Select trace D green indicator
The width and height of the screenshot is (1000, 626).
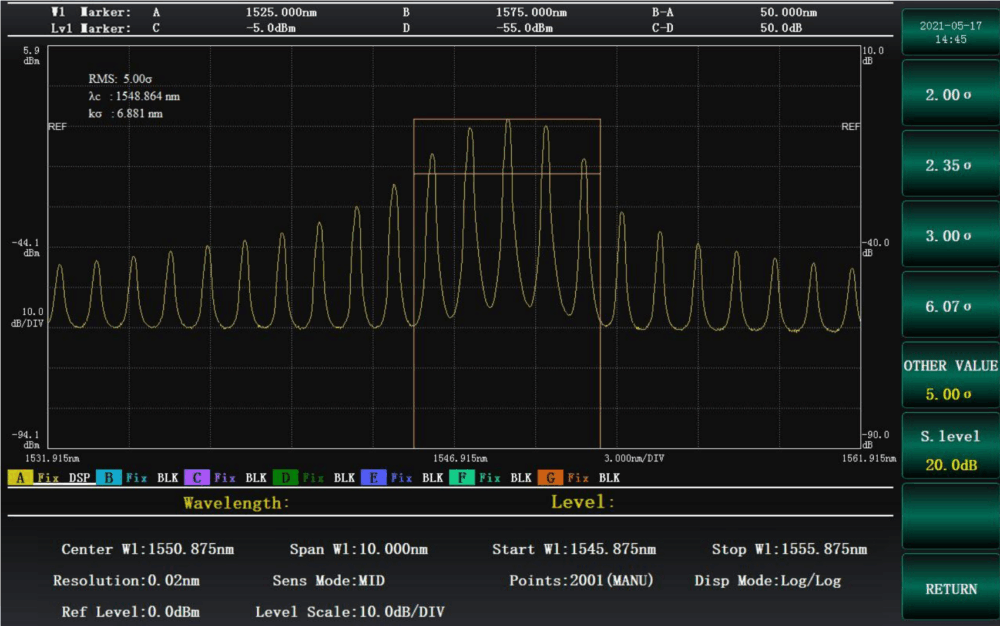click(284, 478)
